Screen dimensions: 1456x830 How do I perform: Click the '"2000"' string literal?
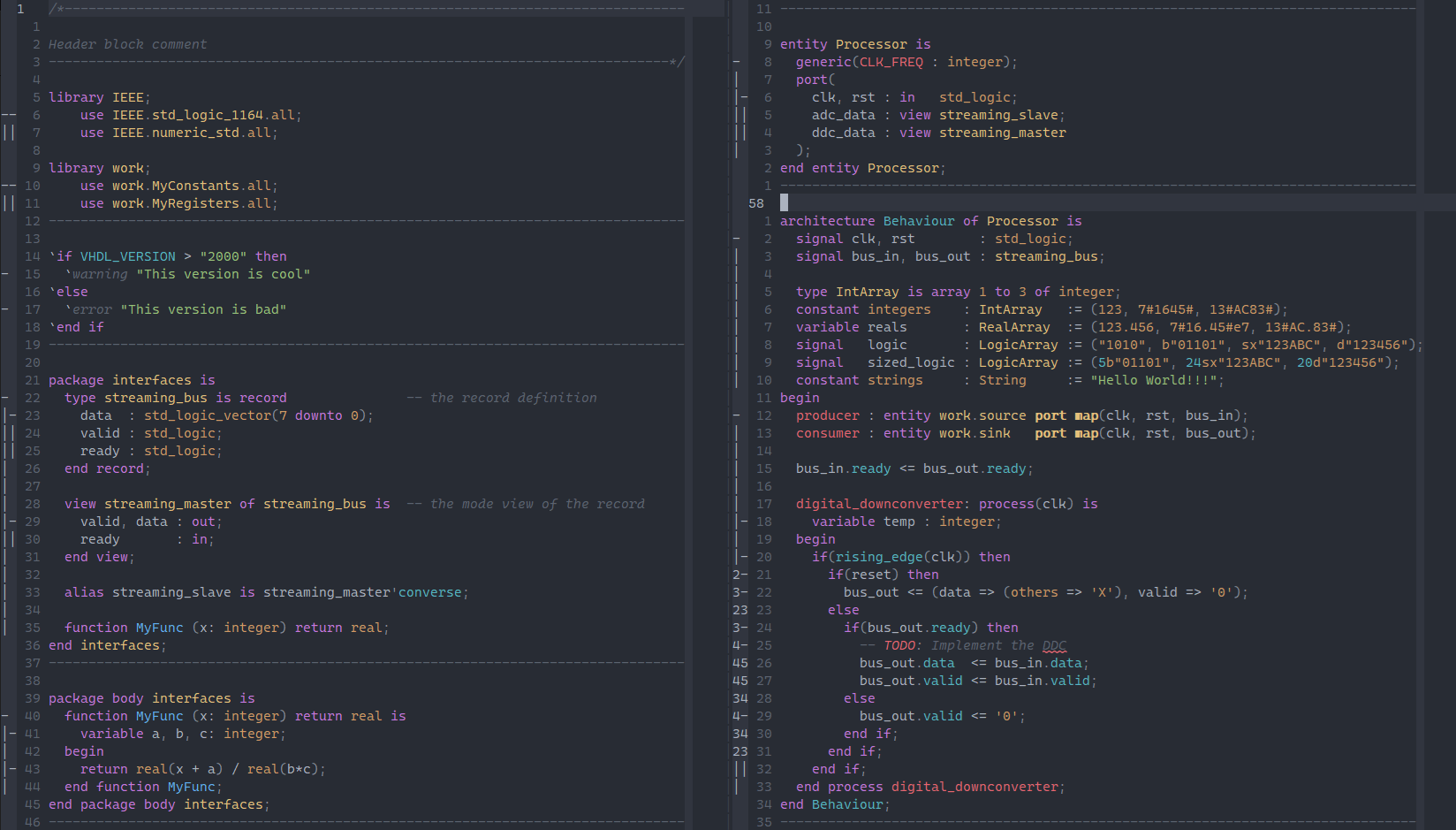[224, 256]
